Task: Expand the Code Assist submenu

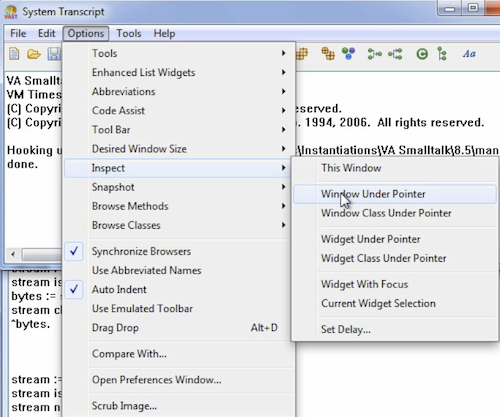Action: (178, 110)
